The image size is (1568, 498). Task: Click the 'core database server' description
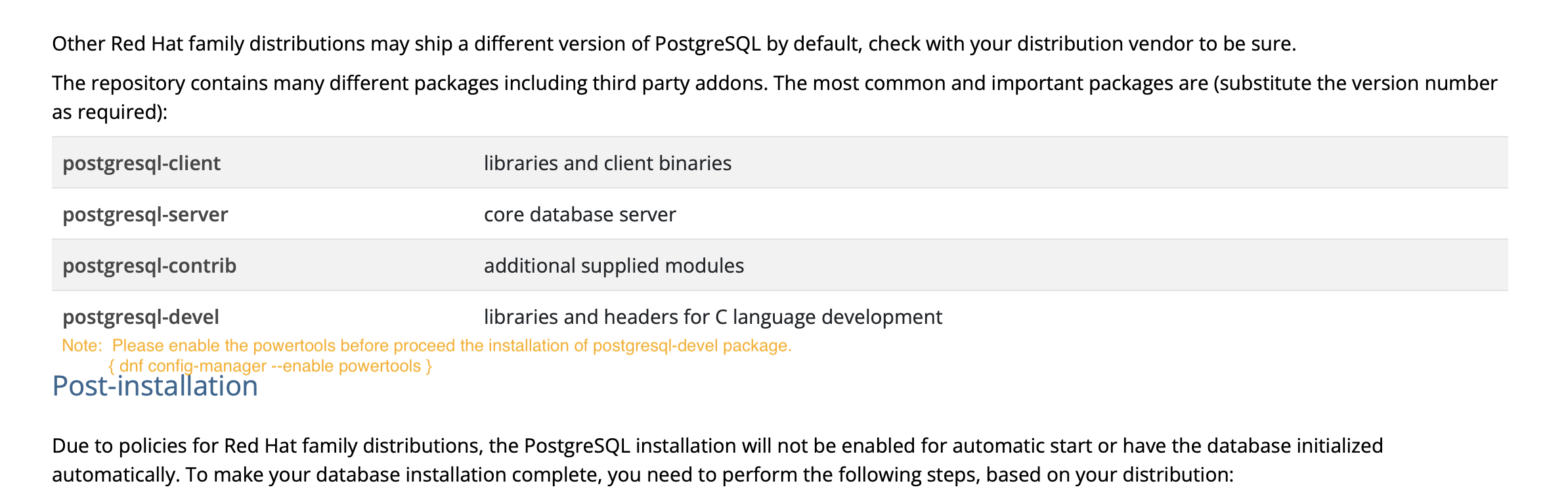(580, 214)
